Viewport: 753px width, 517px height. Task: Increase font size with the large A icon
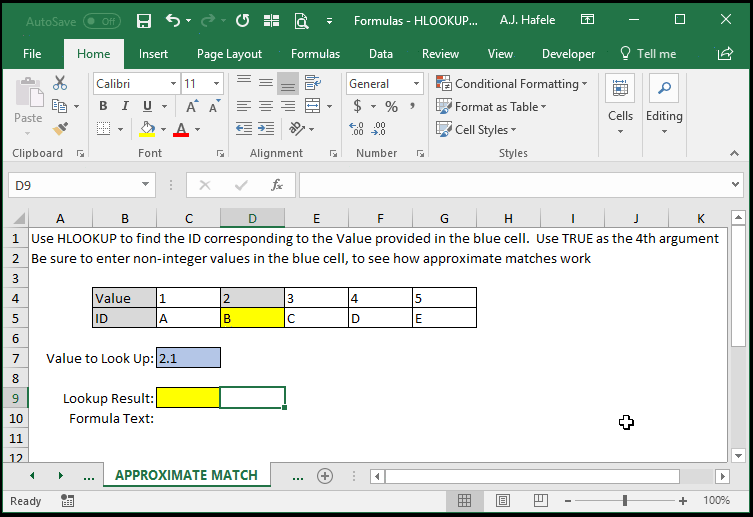tap(192, 106)
